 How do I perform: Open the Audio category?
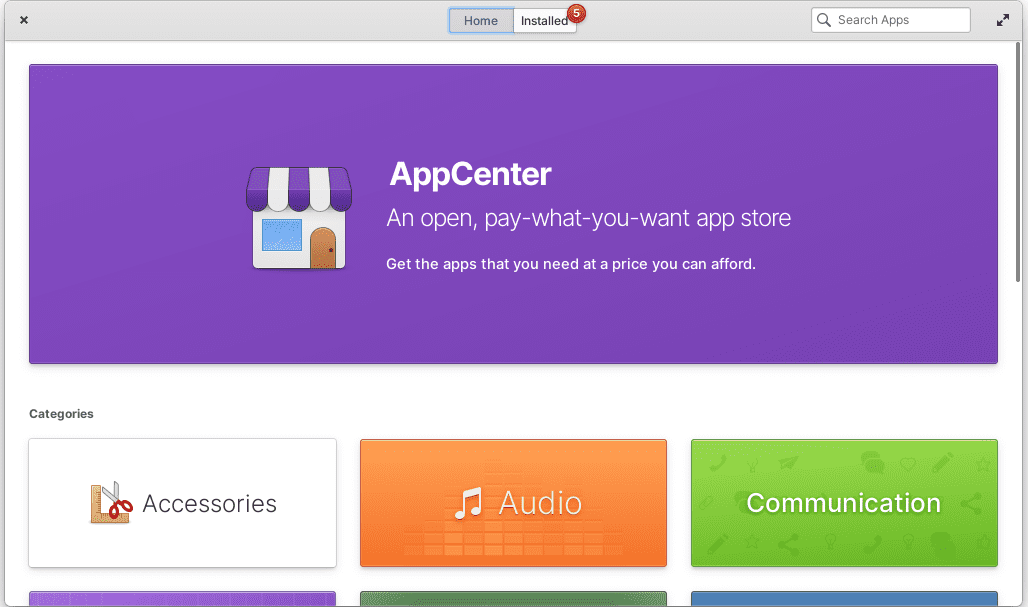pyautogui.click(x=513, y=503)
